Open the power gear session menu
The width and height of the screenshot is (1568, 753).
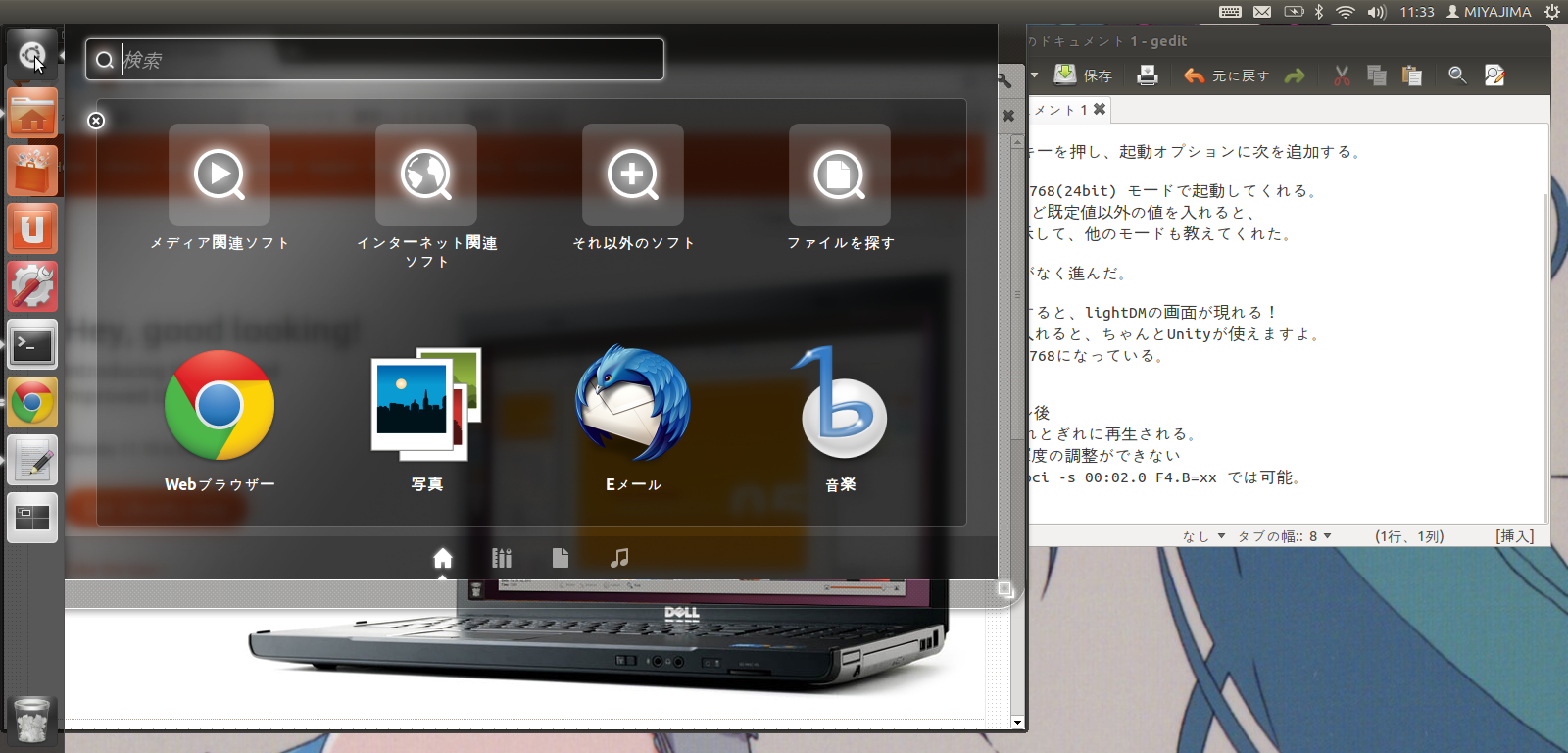coord(1551,12)
